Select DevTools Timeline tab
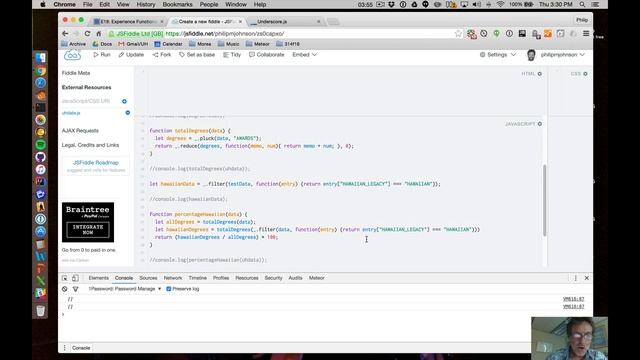Image resolution: width=640 pixels, height=360 pixels. pyautogui.click(x=198, y=278)
